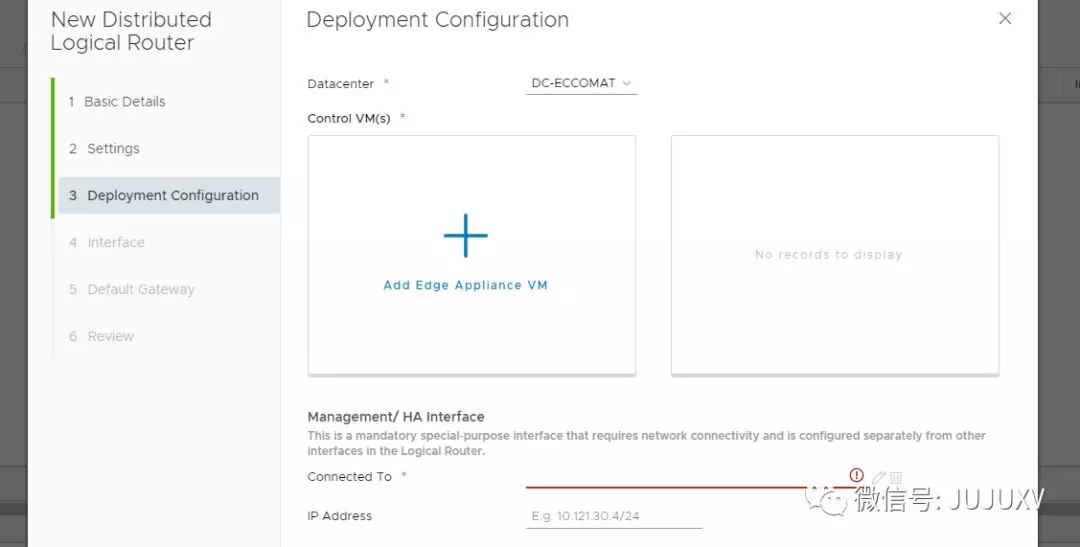Click the Control VM(s) label
The image size is (1080, 547).
pyautogui.click(x=349, y=118)
